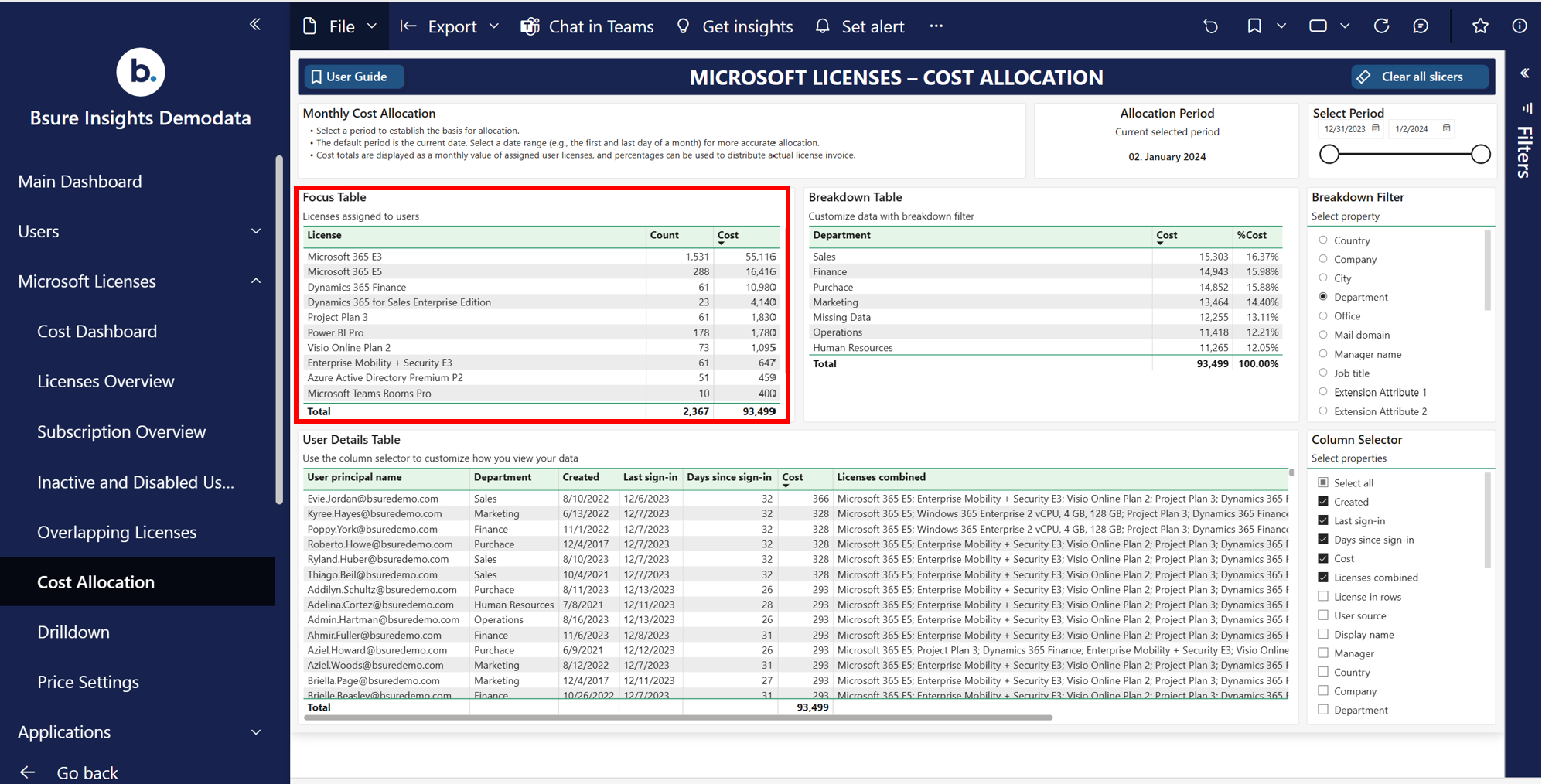The image size is (1542, 784).
Task: Sort Focus Table by Count column header
Action: 664,236
